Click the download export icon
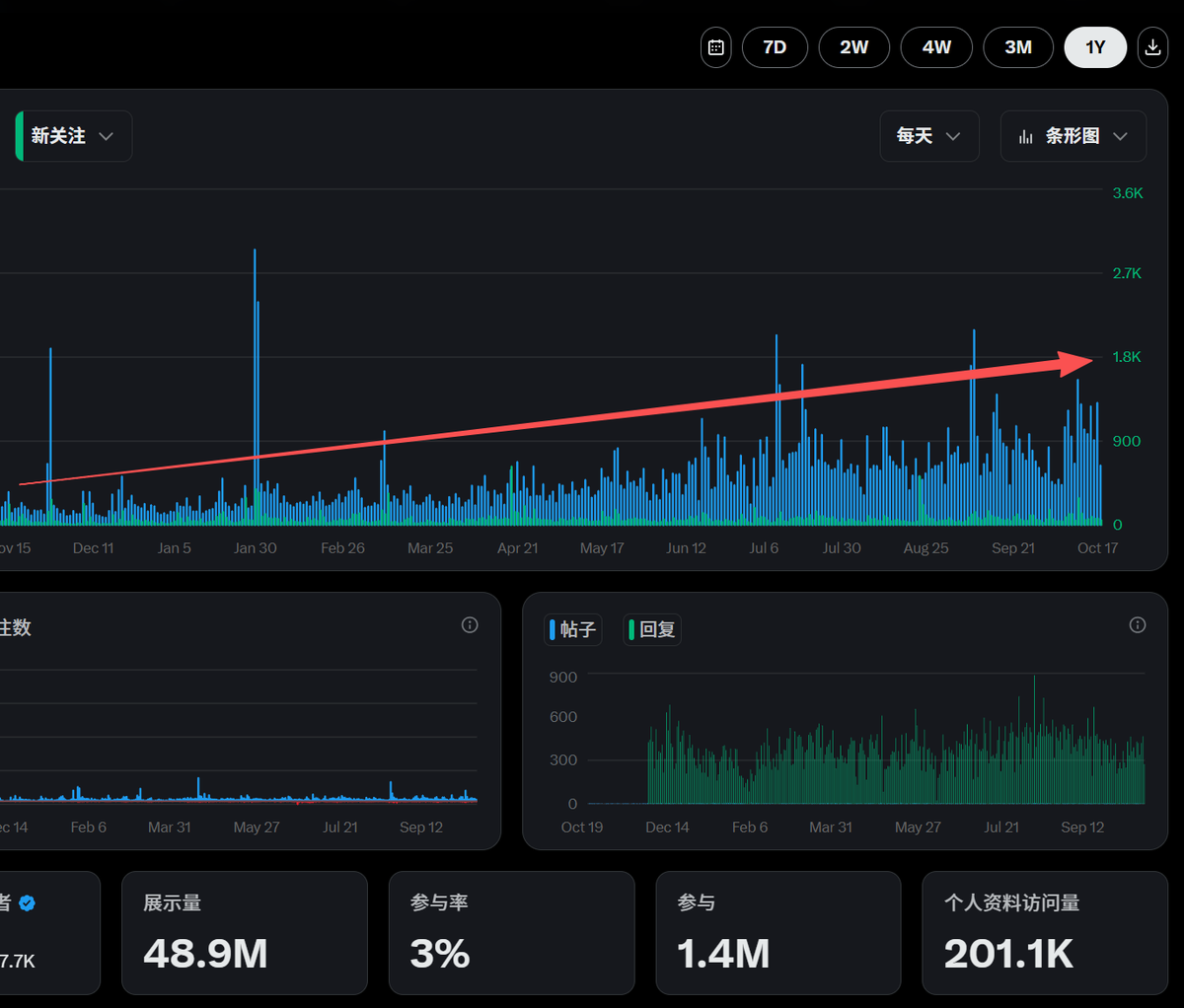The image size is (1184, 1008). click(1152, 47)
